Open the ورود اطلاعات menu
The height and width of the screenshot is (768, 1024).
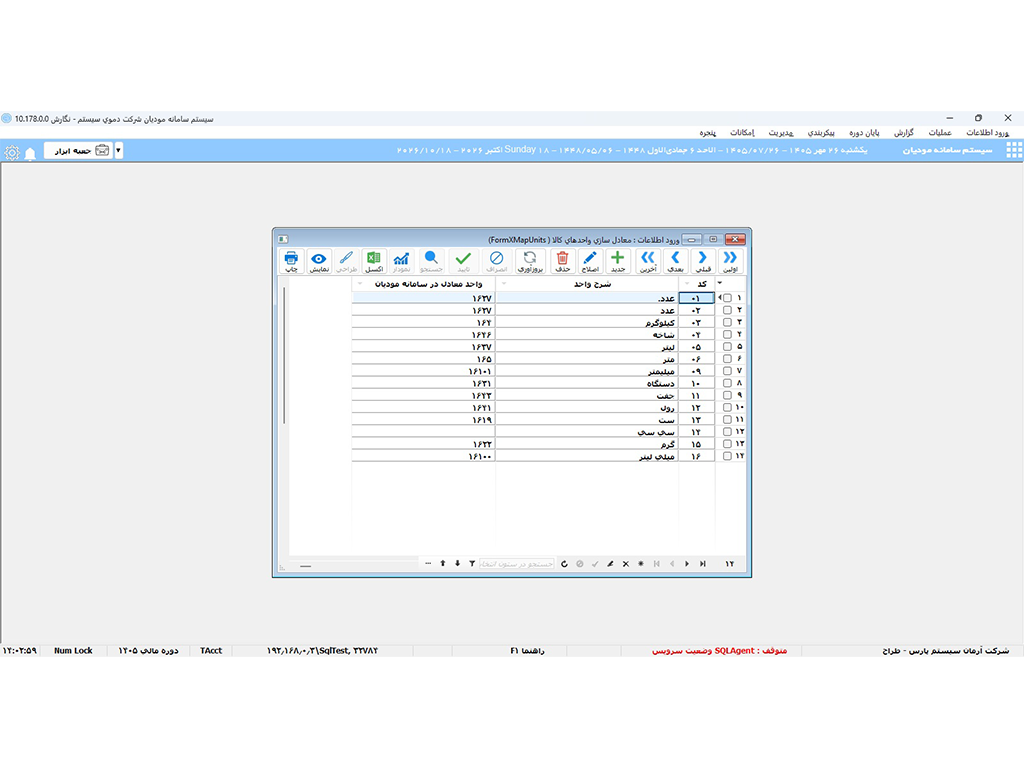(x=987, y=133)
